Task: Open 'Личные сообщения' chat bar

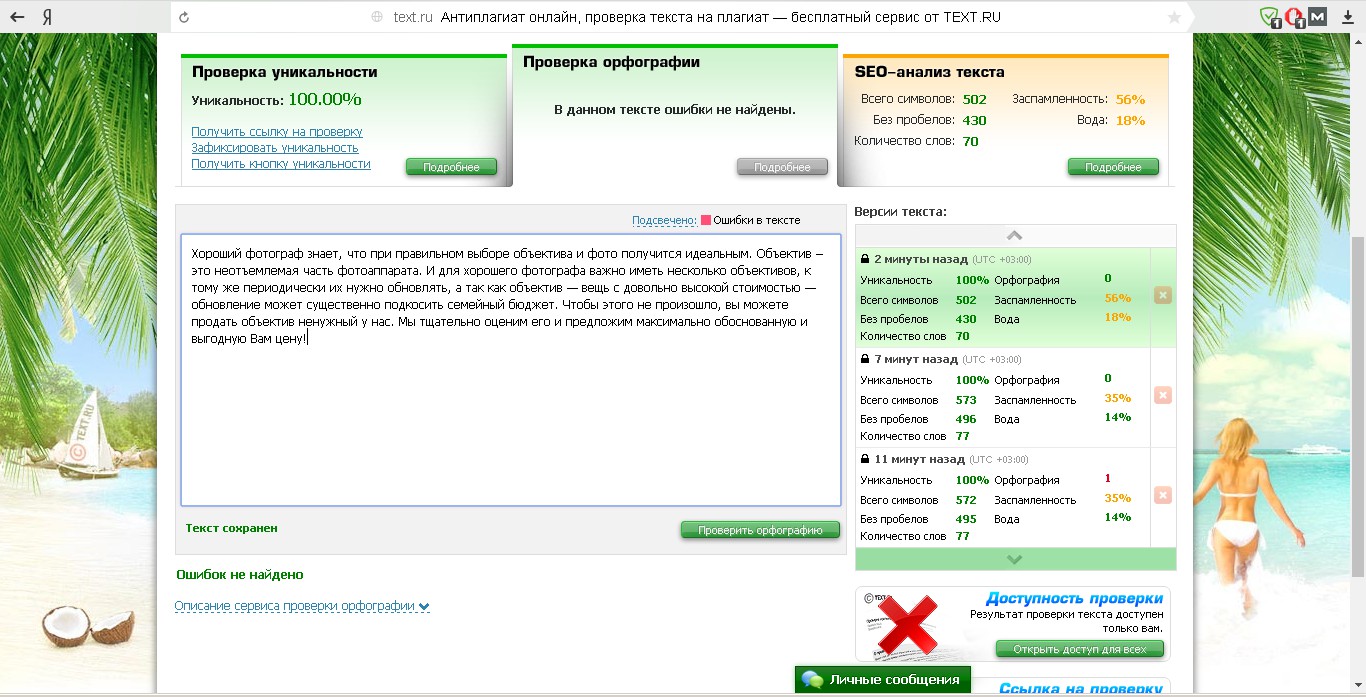Action: pos(883,680)
